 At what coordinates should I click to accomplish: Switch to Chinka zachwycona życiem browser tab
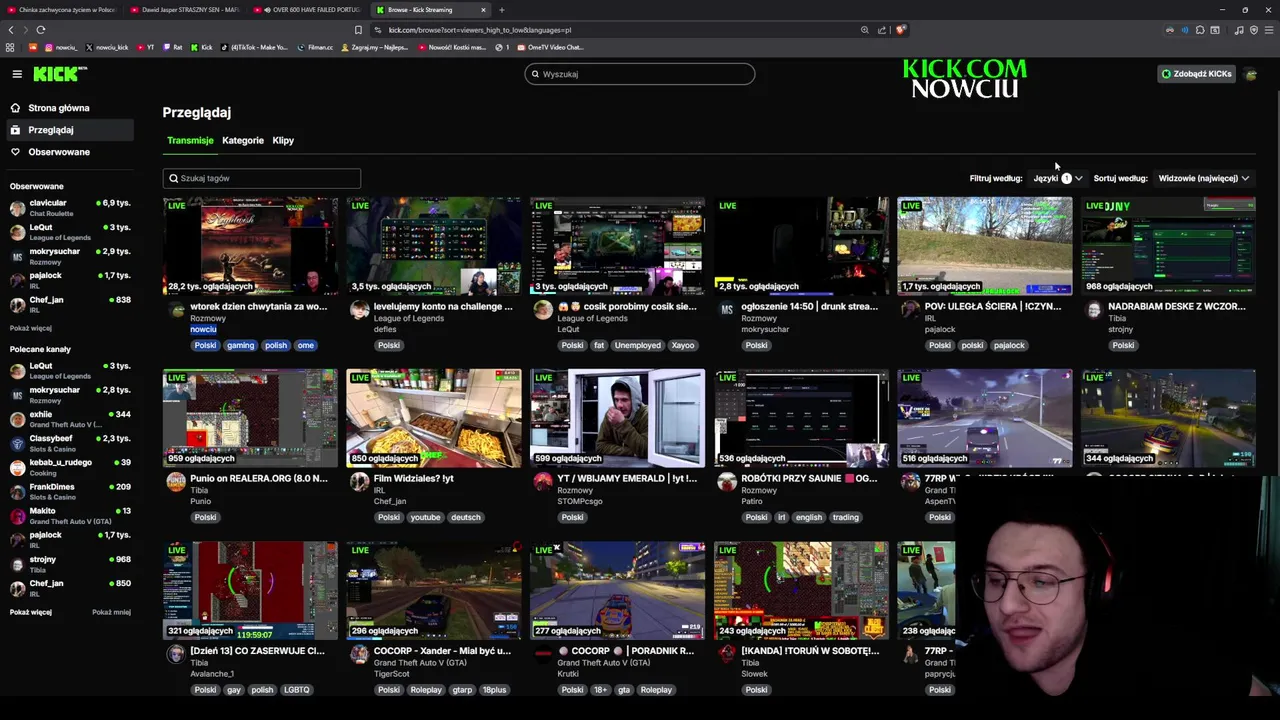click(62, 10)
